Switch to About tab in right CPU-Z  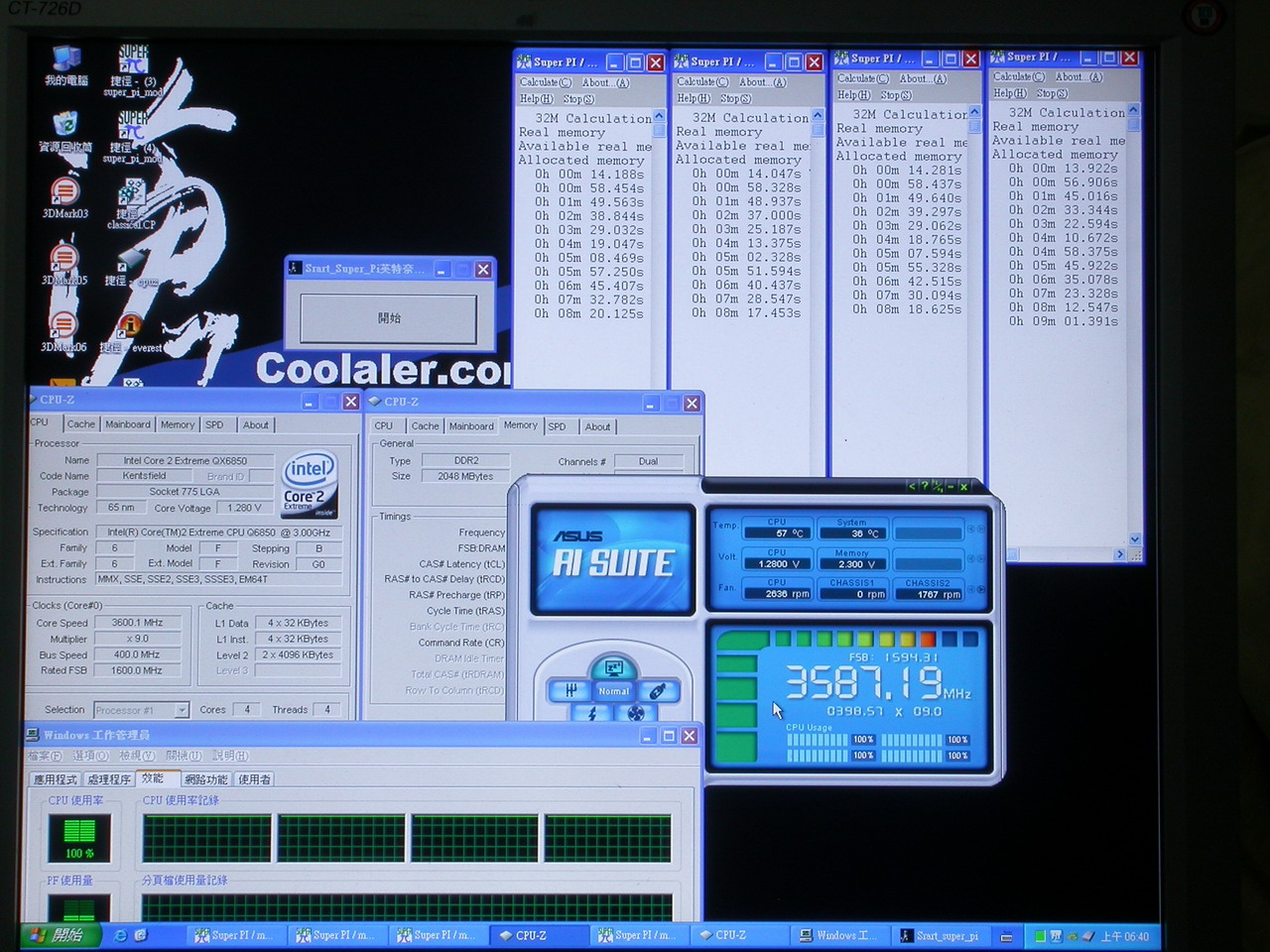[x=597, y=426]
